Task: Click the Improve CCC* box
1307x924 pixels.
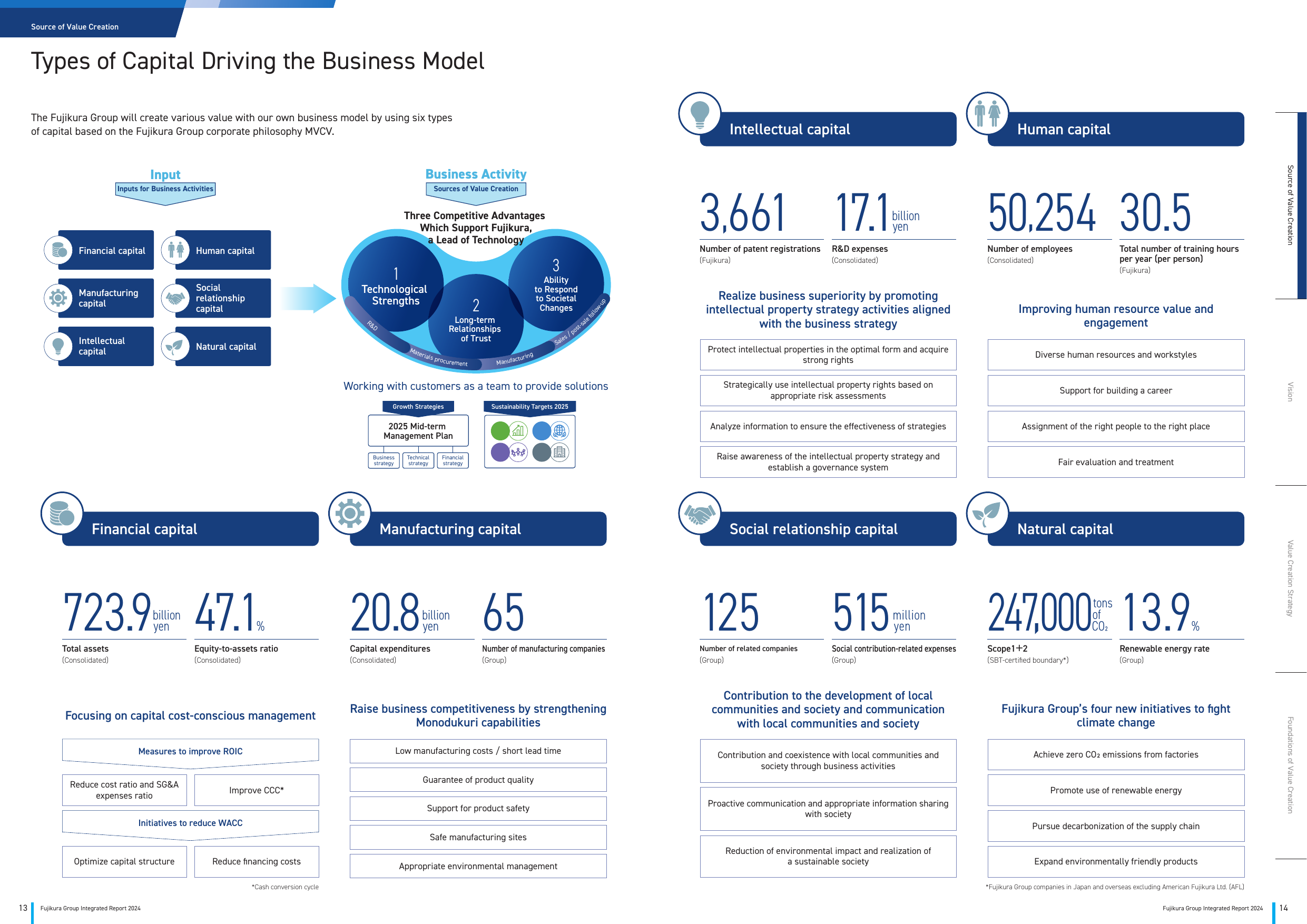Action: [256, 790]
